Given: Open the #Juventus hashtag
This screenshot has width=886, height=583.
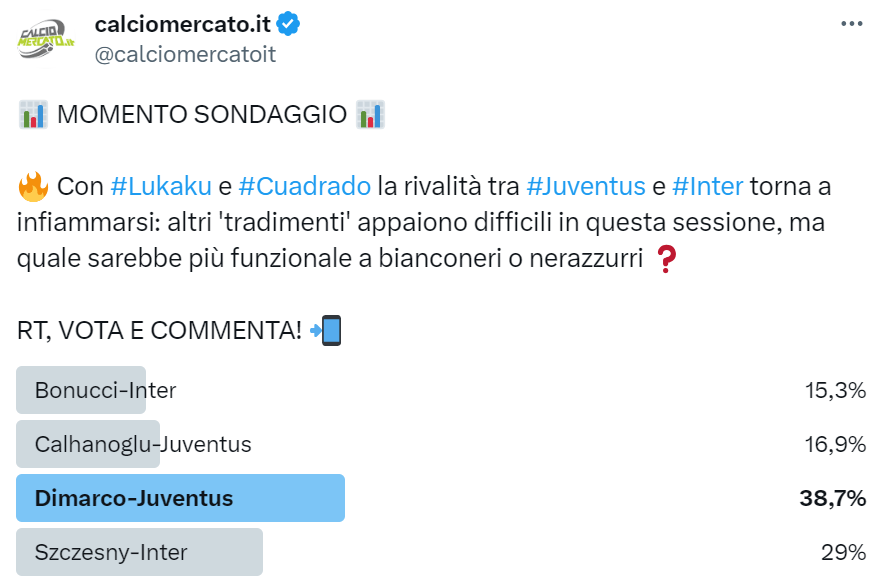Looking at the screenshot, I should point(585,186).
